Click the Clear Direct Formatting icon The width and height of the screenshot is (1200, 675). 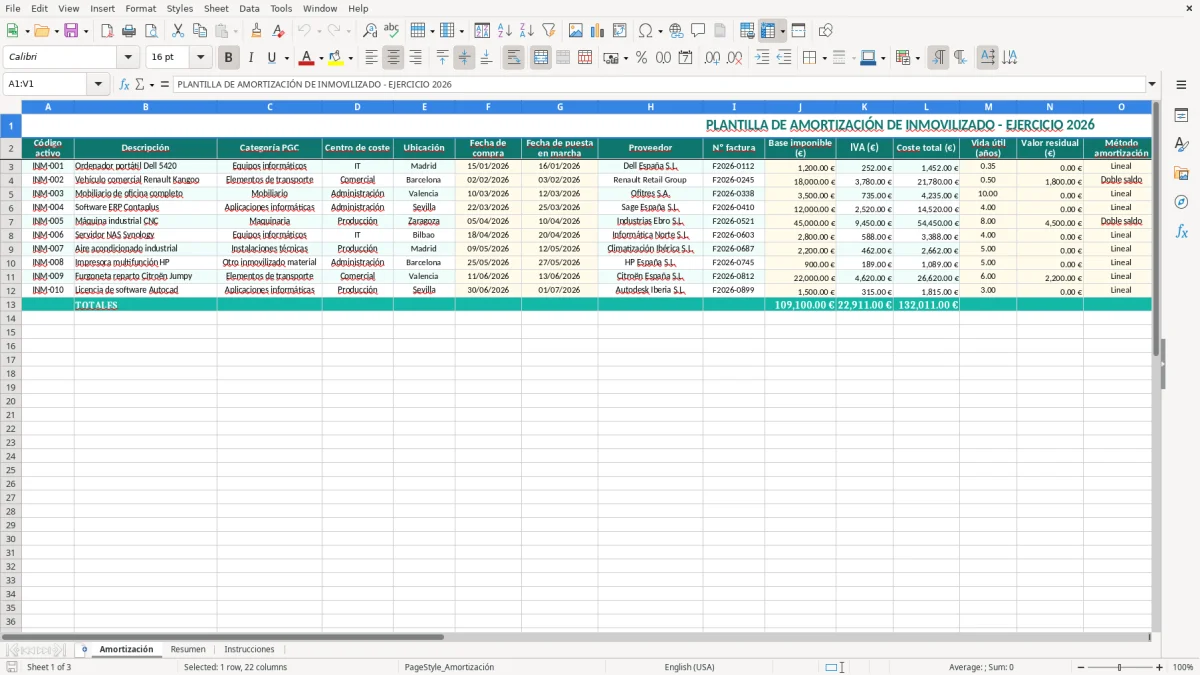279,31
